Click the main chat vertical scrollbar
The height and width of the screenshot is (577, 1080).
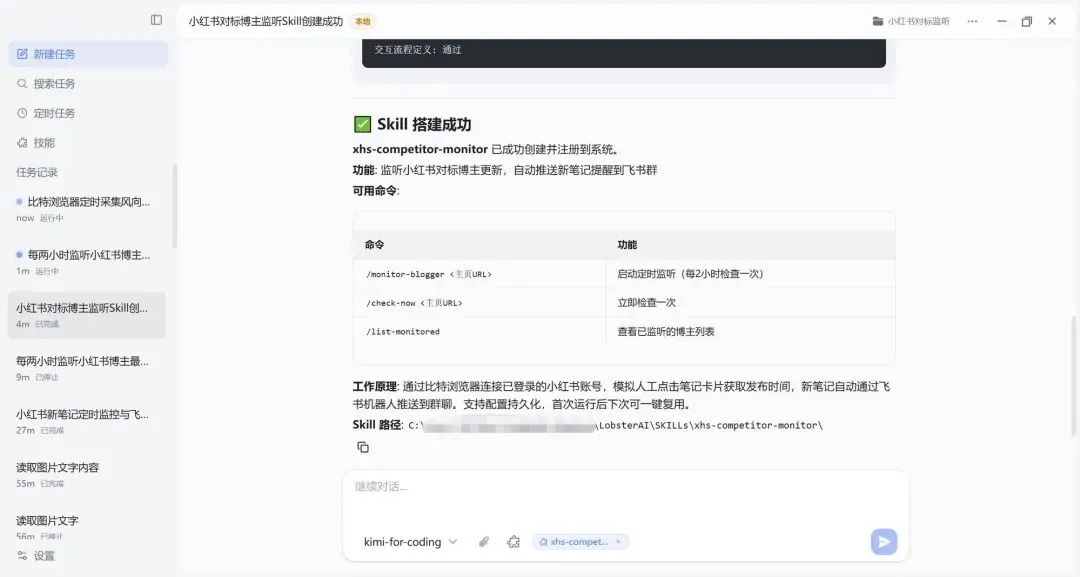point(1073,375)
